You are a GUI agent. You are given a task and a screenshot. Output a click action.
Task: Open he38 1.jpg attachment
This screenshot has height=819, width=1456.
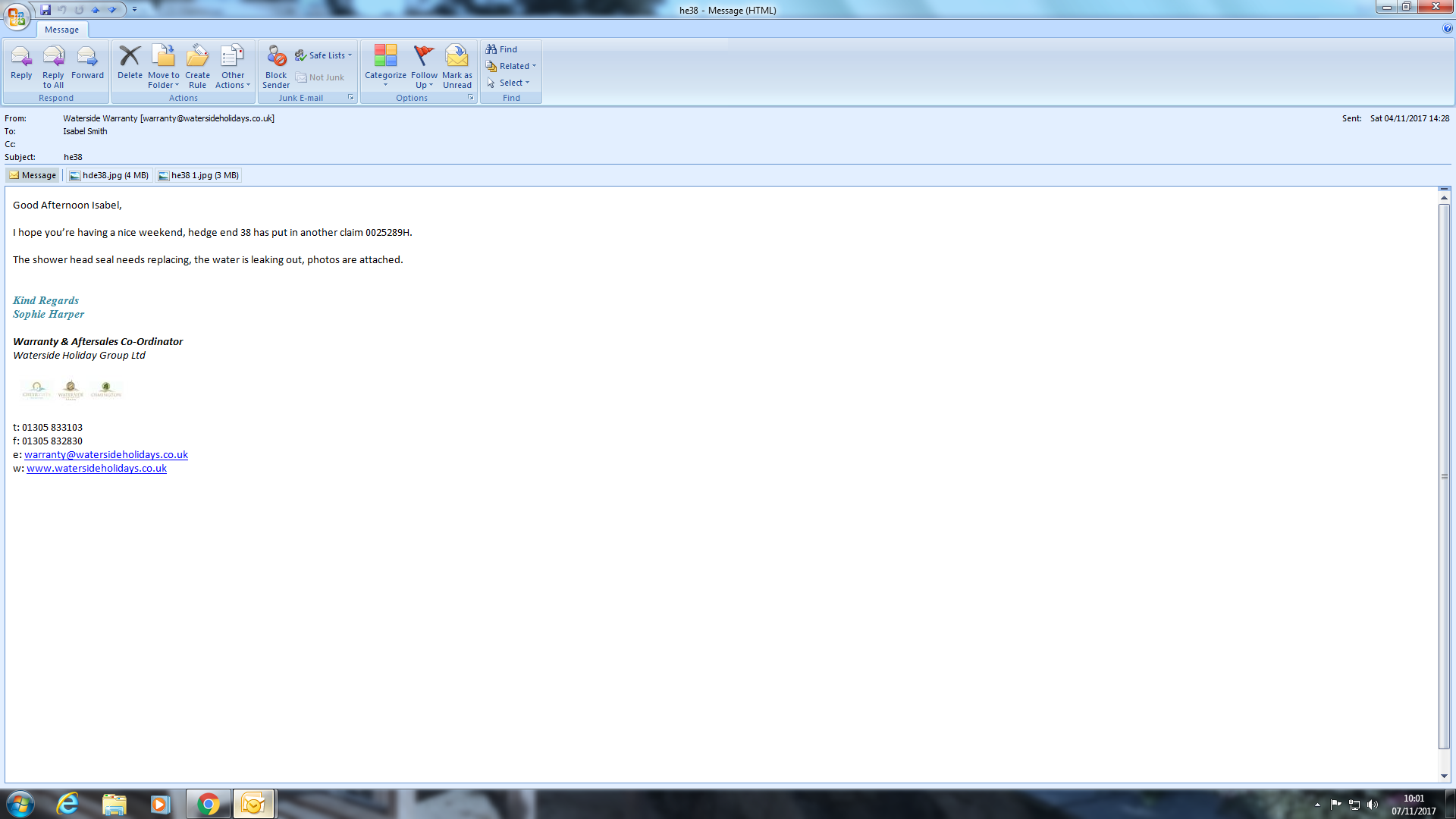(x=199, y=175)
